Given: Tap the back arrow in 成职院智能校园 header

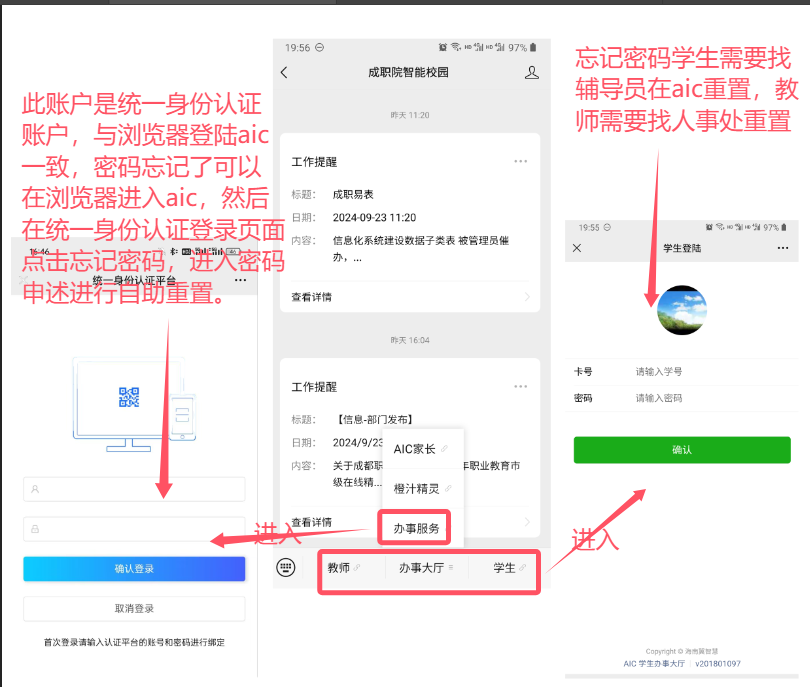Looking at the screenshot, I should (284, 72).
